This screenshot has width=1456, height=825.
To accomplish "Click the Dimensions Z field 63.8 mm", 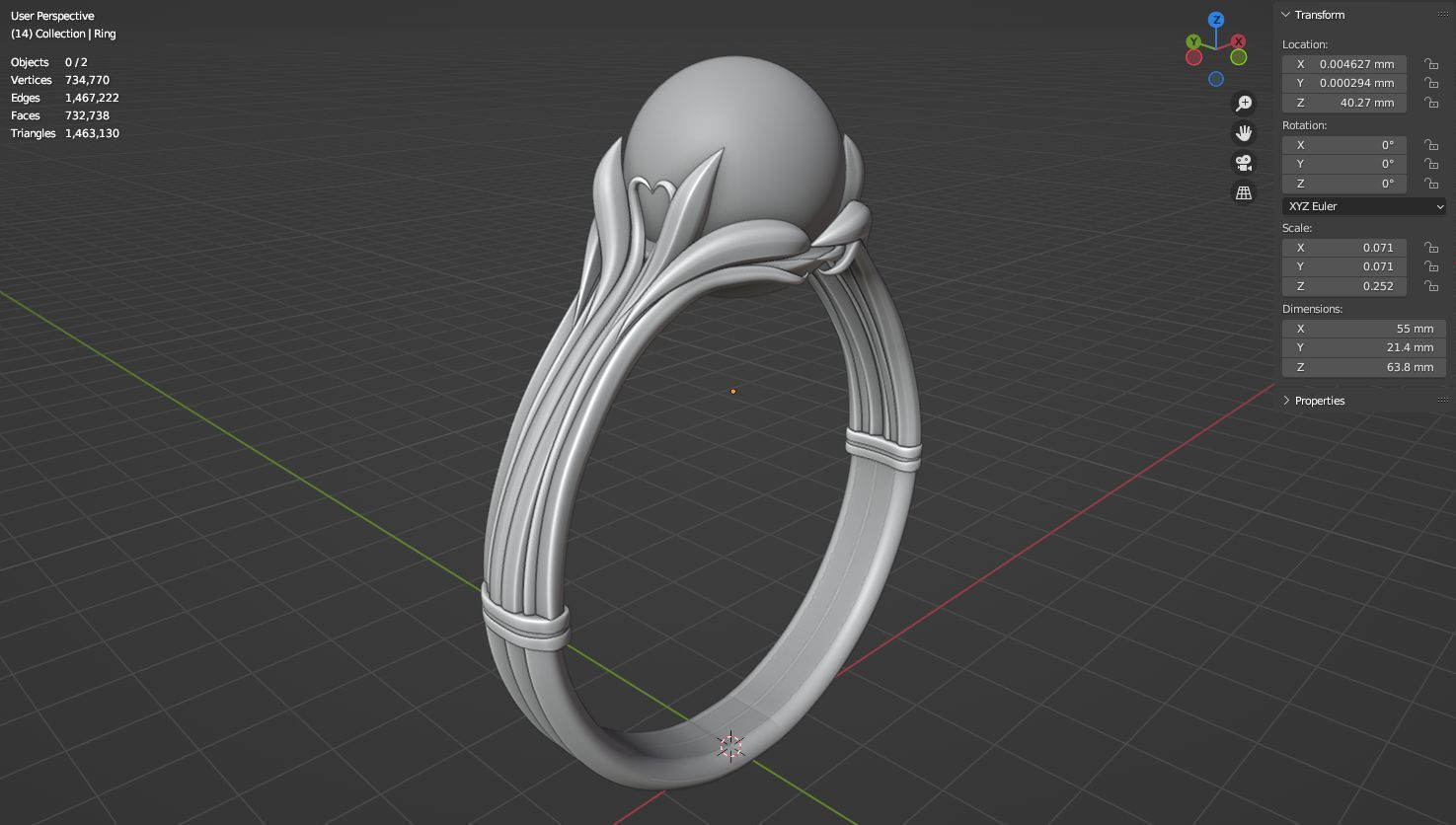I will (1364, 367).
